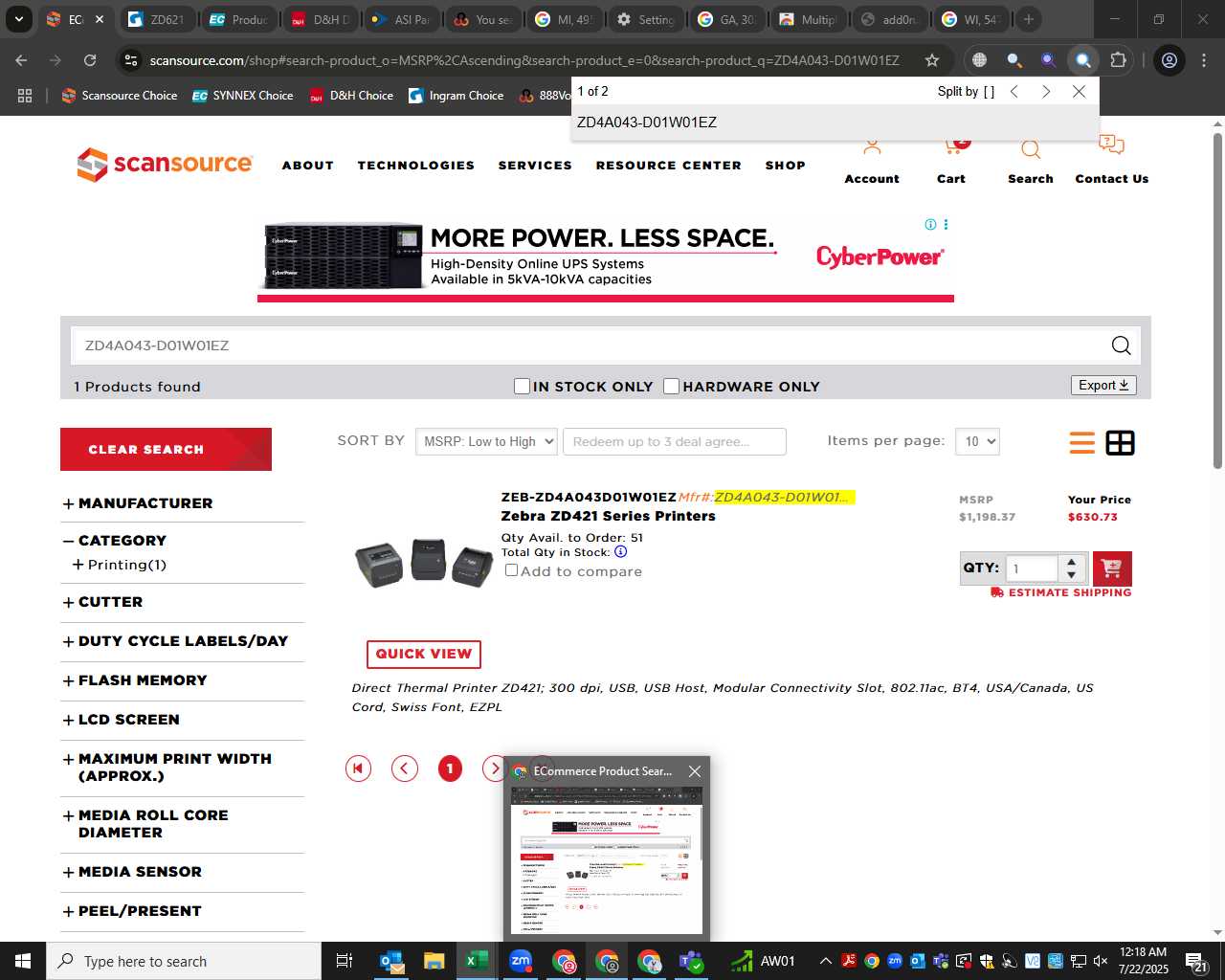Click the magnifier in product search box

coord(1121,345)
